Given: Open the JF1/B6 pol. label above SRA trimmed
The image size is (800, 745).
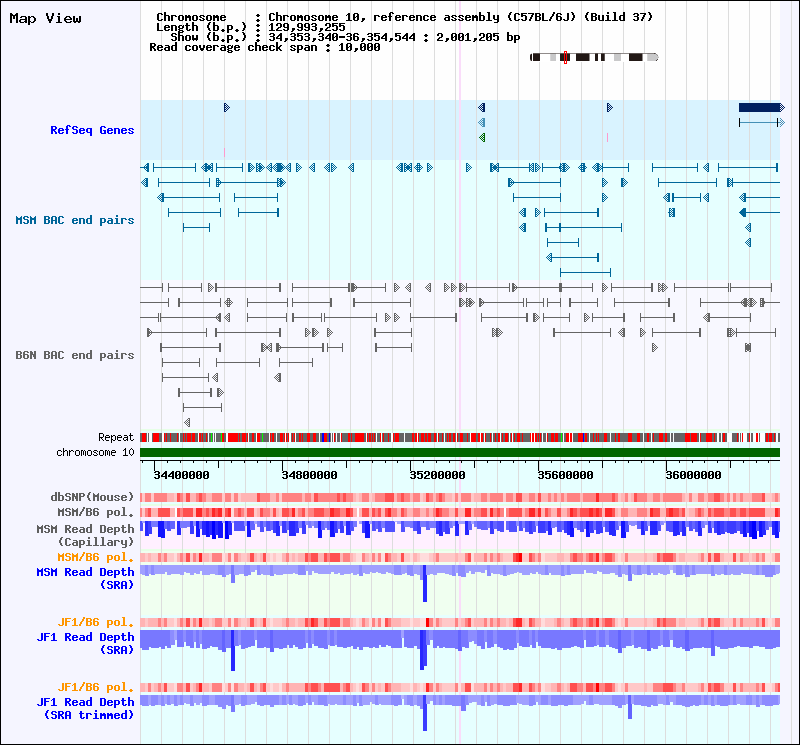Looking at the screenshot, I should (96, 687).
